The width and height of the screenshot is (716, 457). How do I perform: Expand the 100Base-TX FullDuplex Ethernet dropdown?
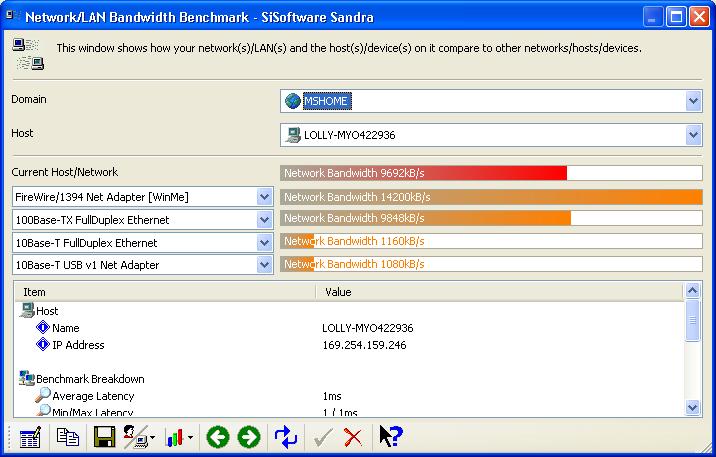pos(264,220)
